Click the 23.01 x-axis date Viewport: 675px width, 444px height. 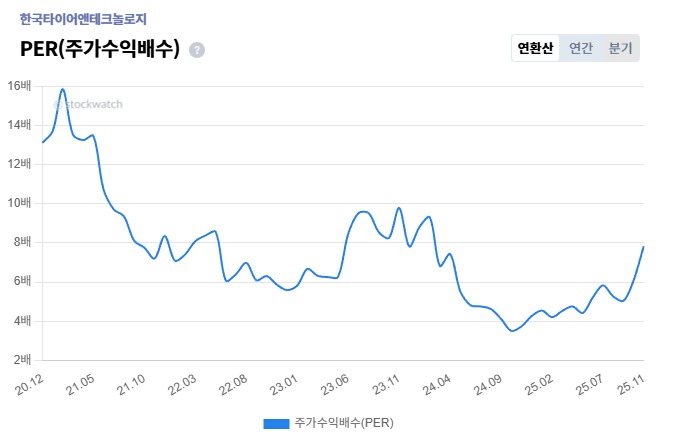(x=285, y=384)
